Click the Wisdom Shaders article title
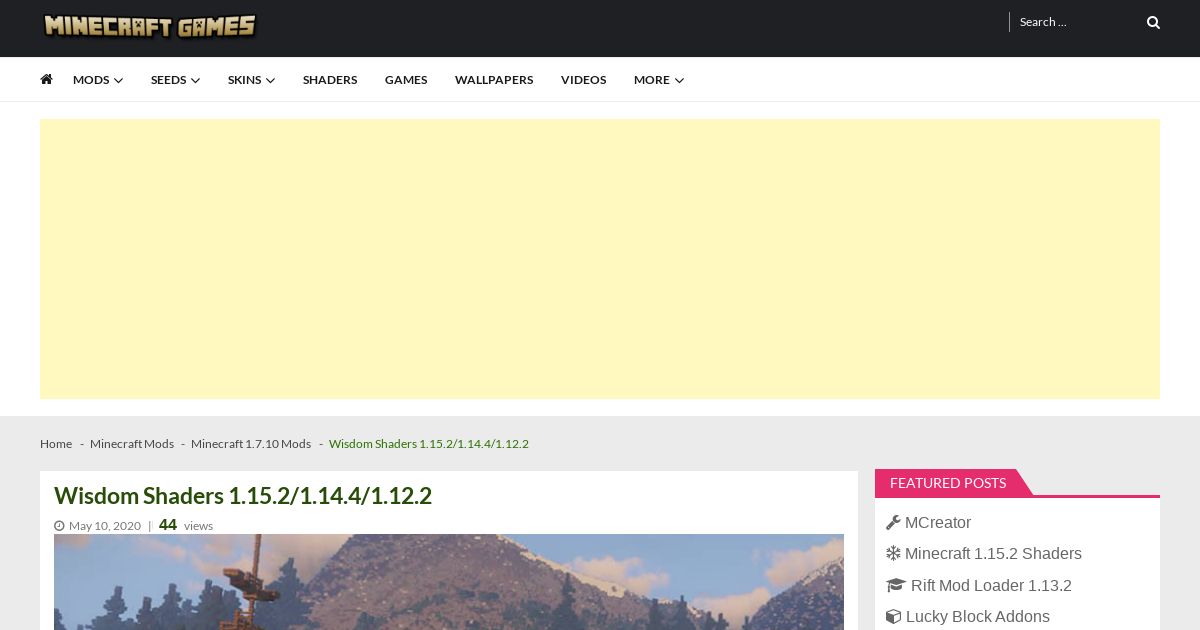The width and height of the screenshot is (1200, 630). point(243,496)
